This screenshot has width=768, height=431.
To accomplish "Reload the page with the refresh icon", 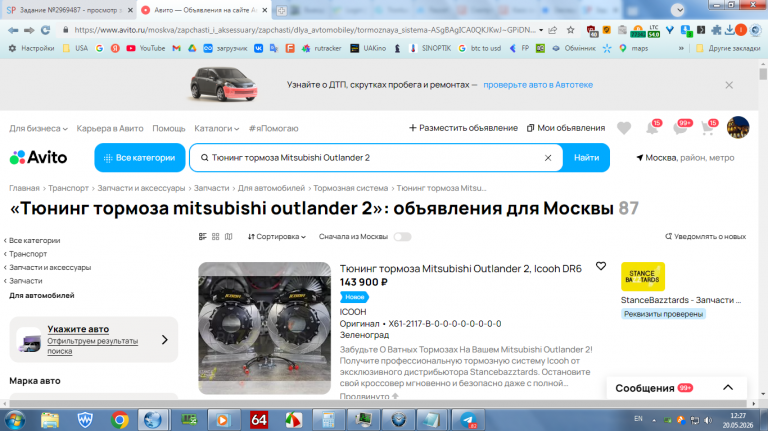I will [46, 30].
